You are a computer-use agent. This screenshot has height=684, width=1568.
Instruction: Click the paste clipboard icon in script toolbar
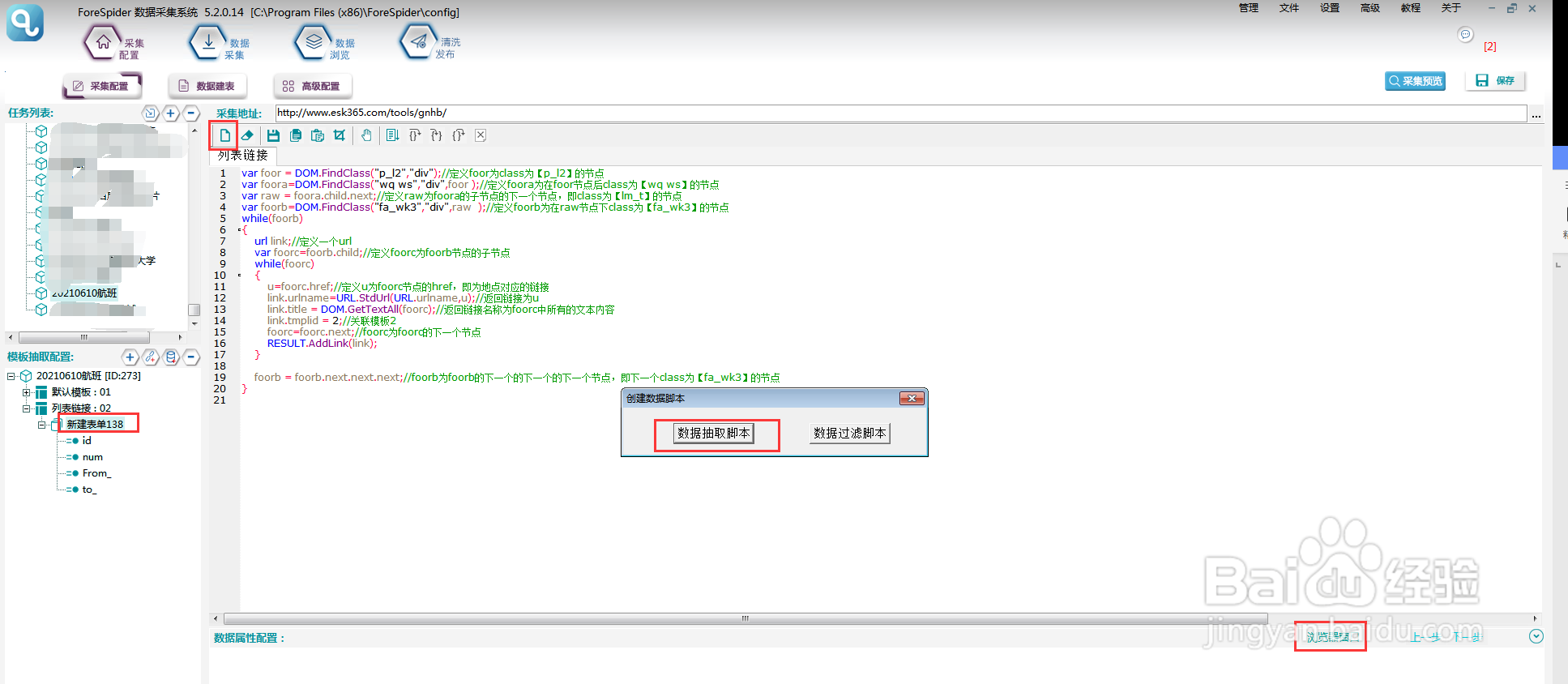tap(318, 135)
